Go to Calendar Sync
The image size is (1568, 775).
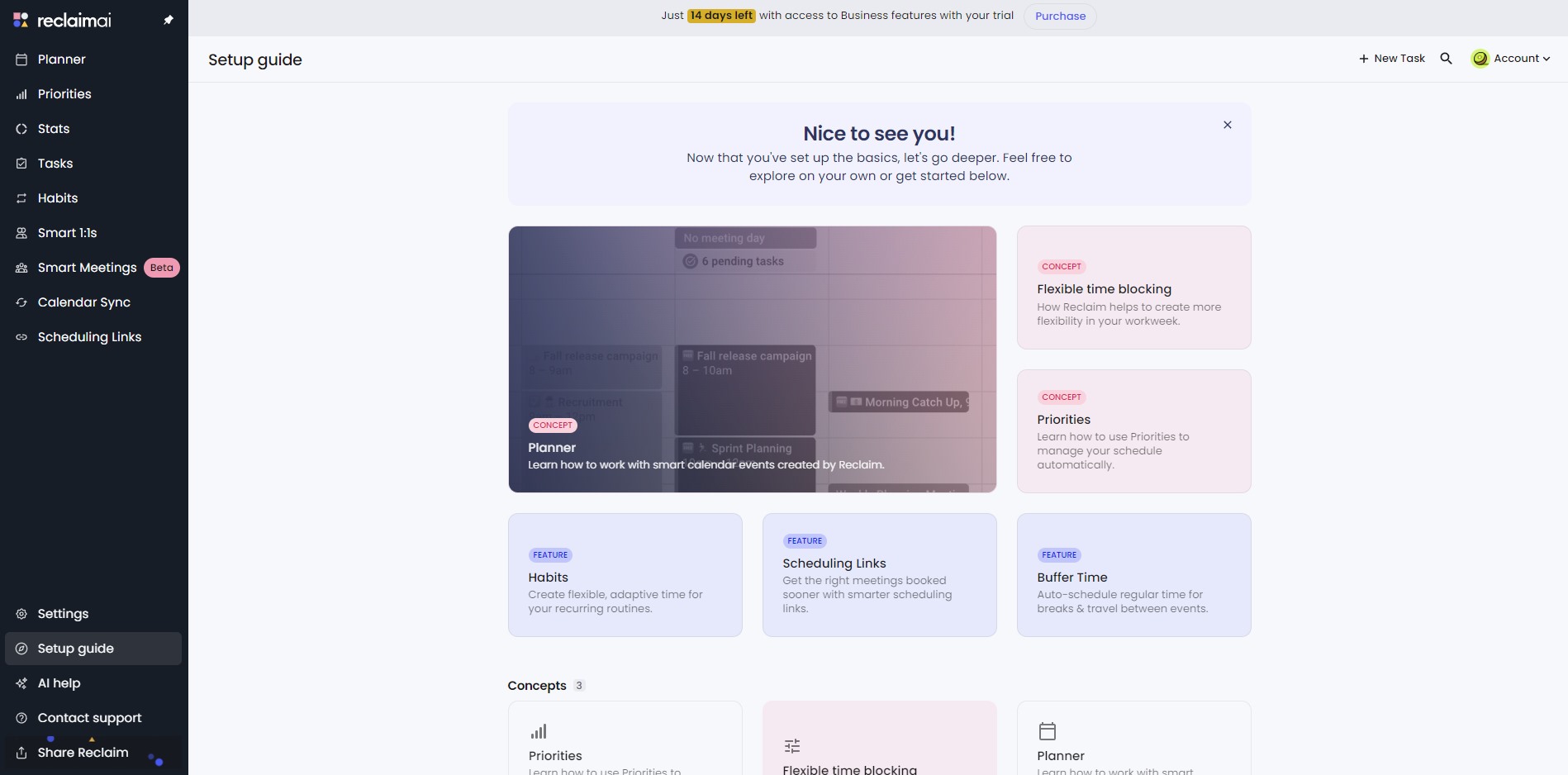[x=93, y=302]
